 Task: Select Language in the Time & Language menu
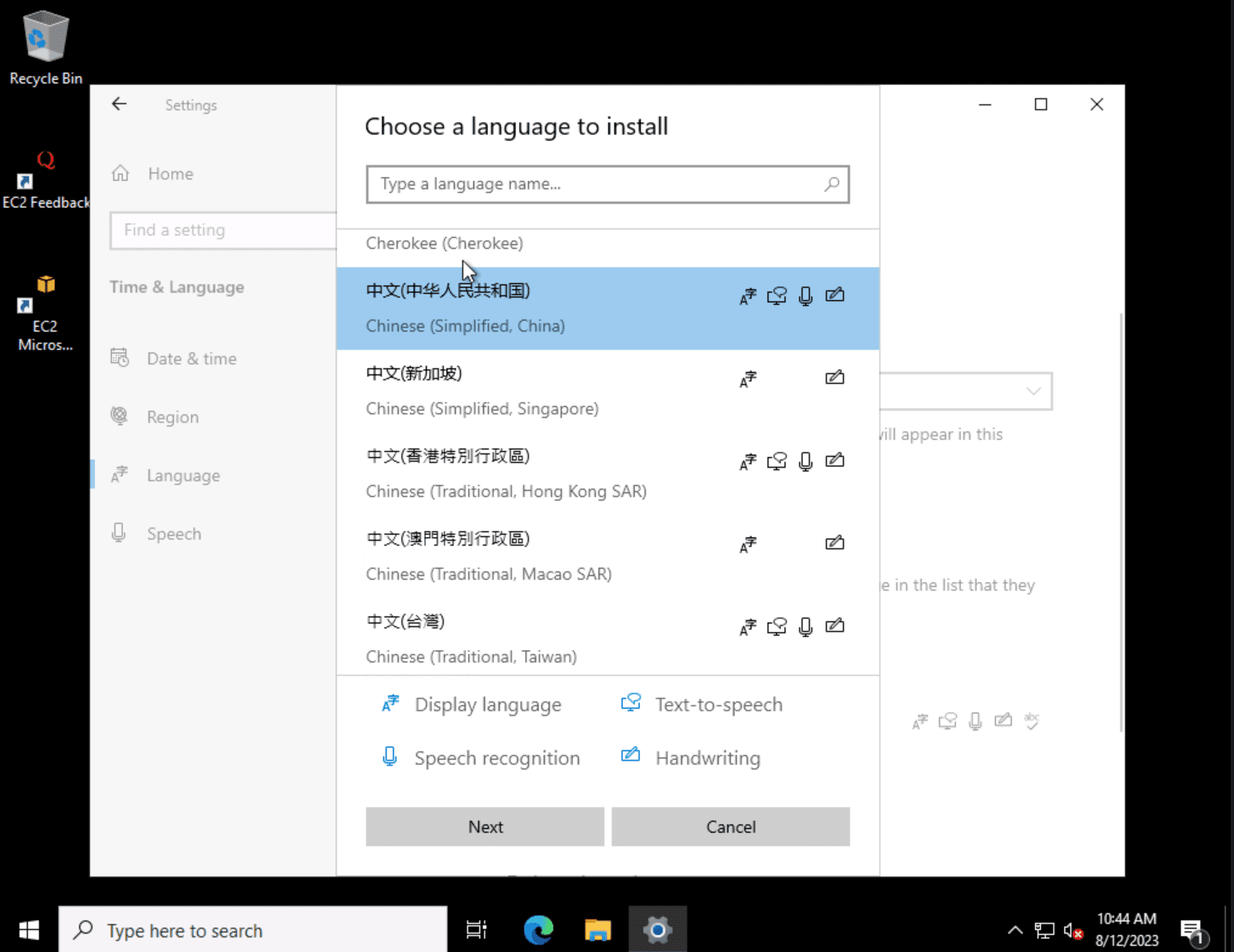[x=182, y=474]
